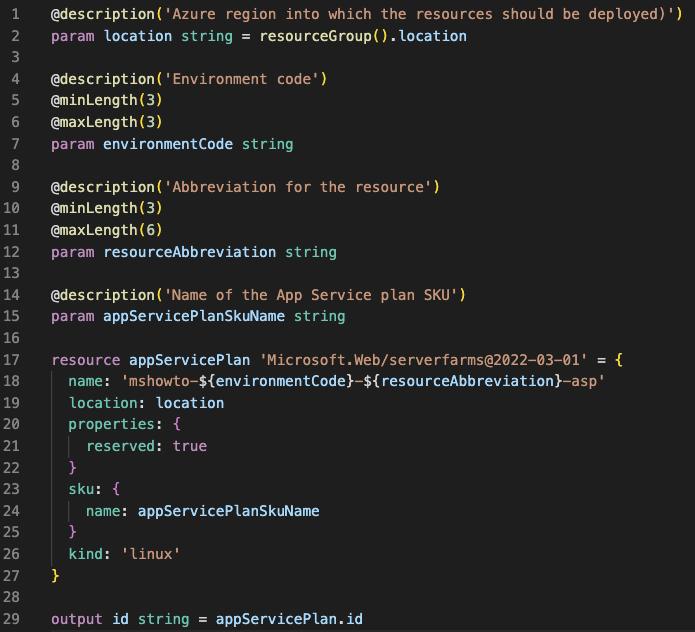This screenshot has width=695, height=632.
Task: Click line number 1 in the gutter
Action: pyautogui.click(x=16, y=14)
